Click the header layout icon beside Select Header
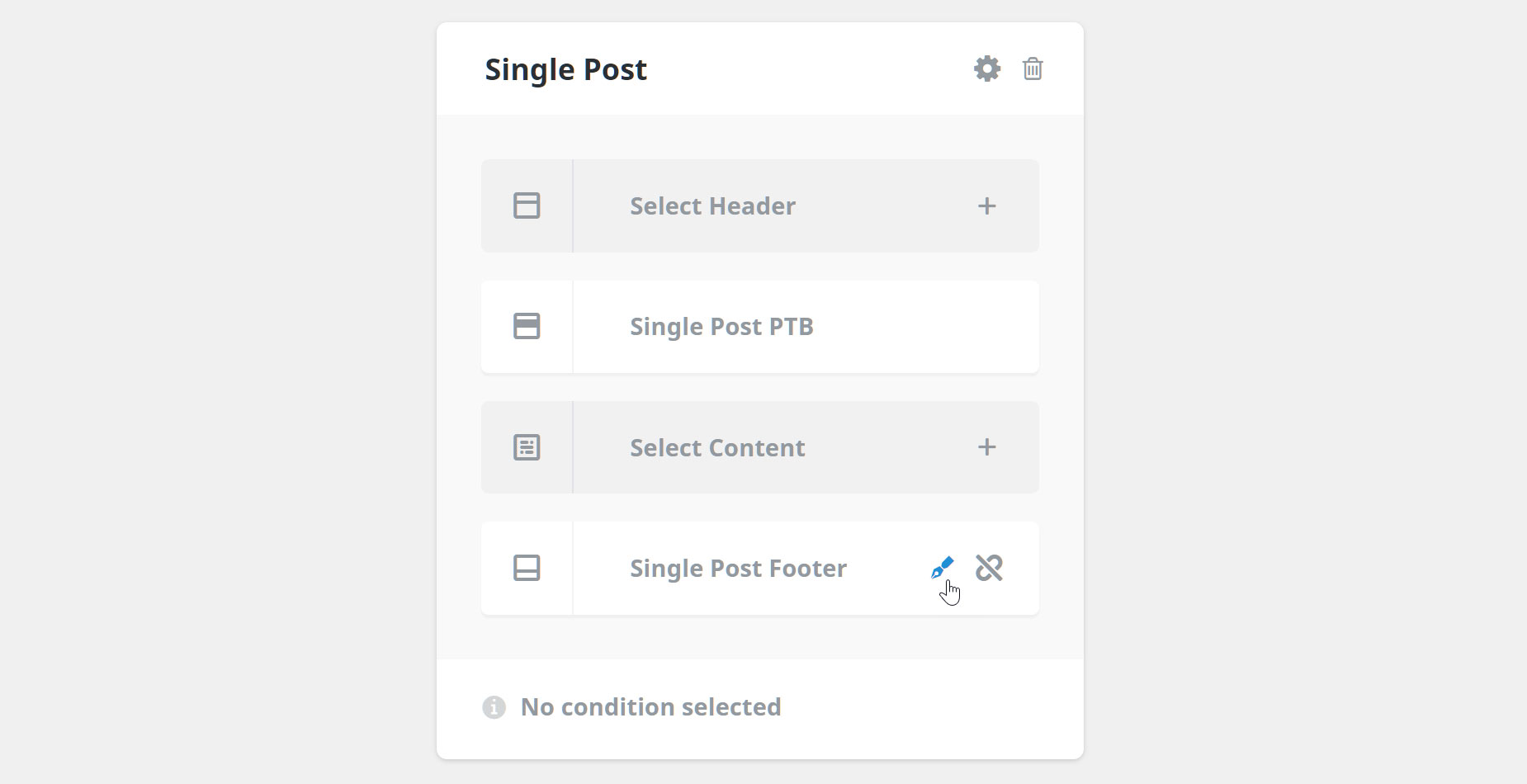This screenshot has width=1527, height=784. pos(527,205)
